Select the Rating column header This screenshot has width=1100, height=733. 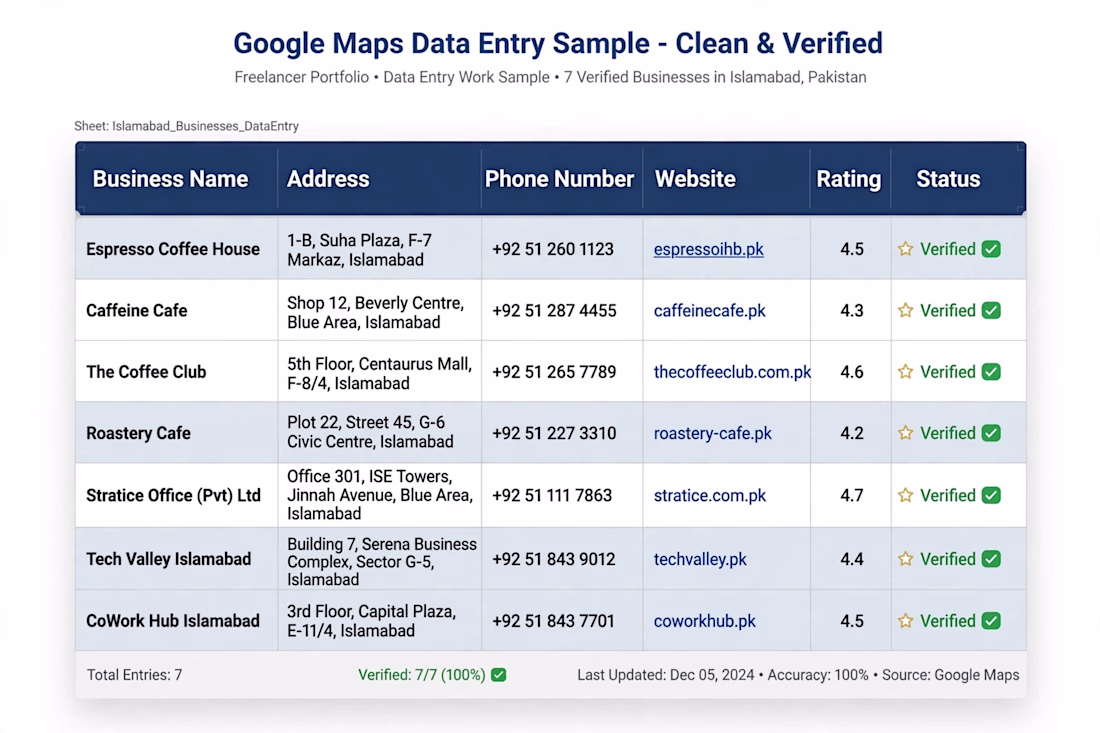tap(849, 179)
